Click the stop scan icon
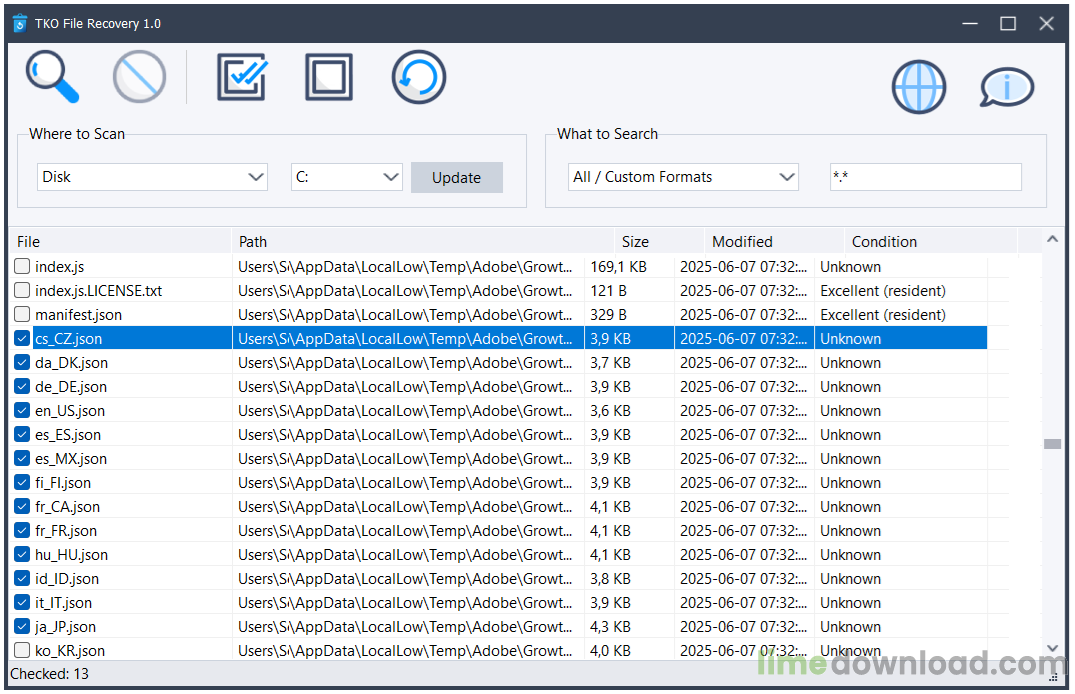The image size is (1075, 694). pyautogui.click(x=139, y=77)
